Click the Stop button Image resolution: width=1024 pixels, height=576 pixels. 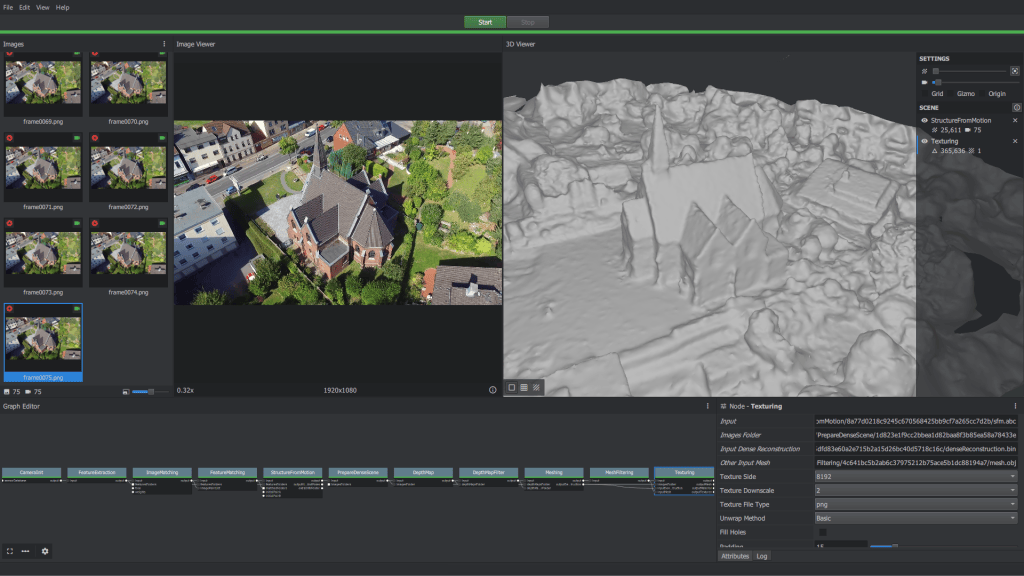click(528, 22)
